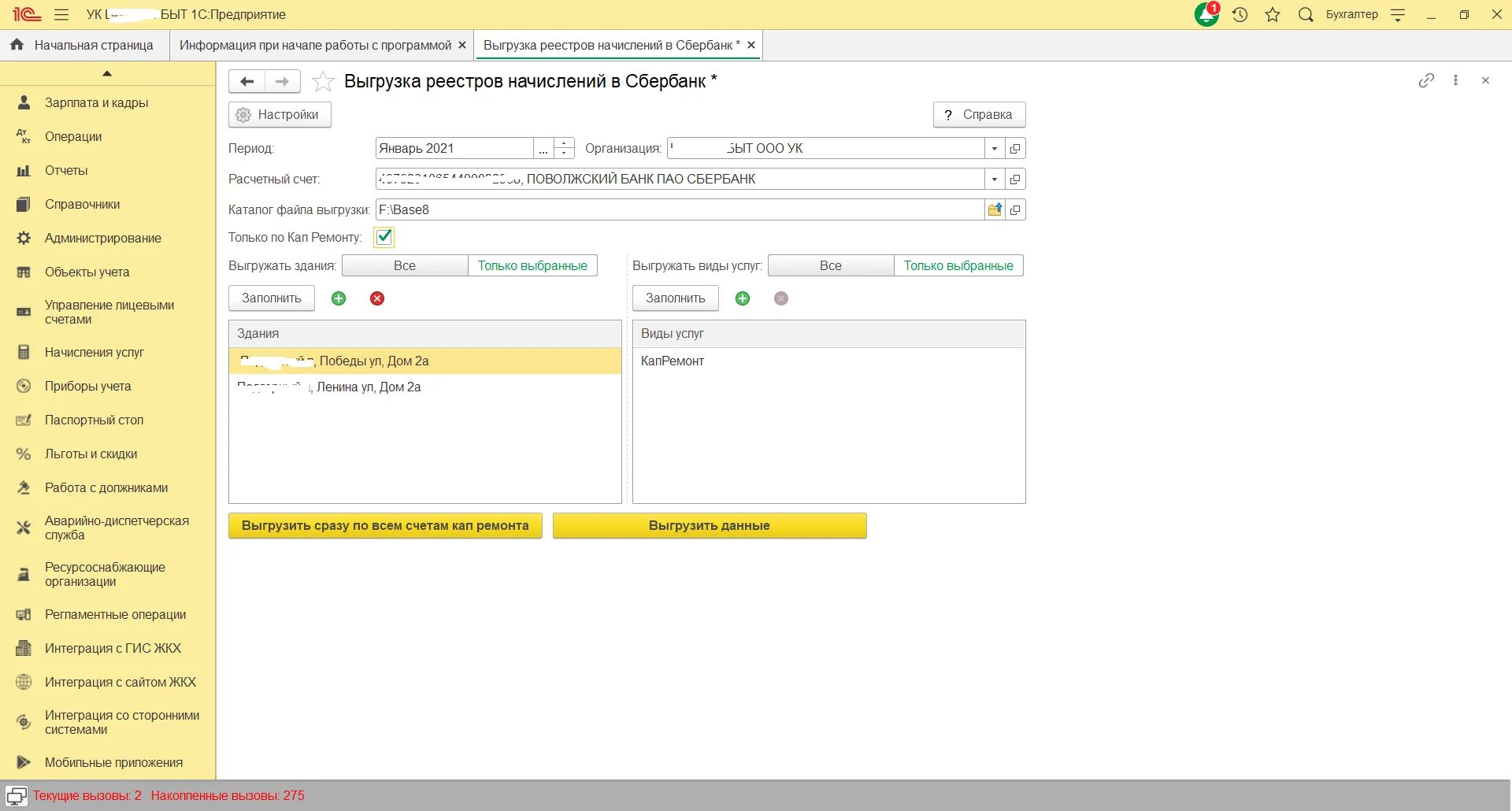Collapse the sidebar with the up arrow
This screenshot has width=1512, height=811.
(x=107, y=73)
